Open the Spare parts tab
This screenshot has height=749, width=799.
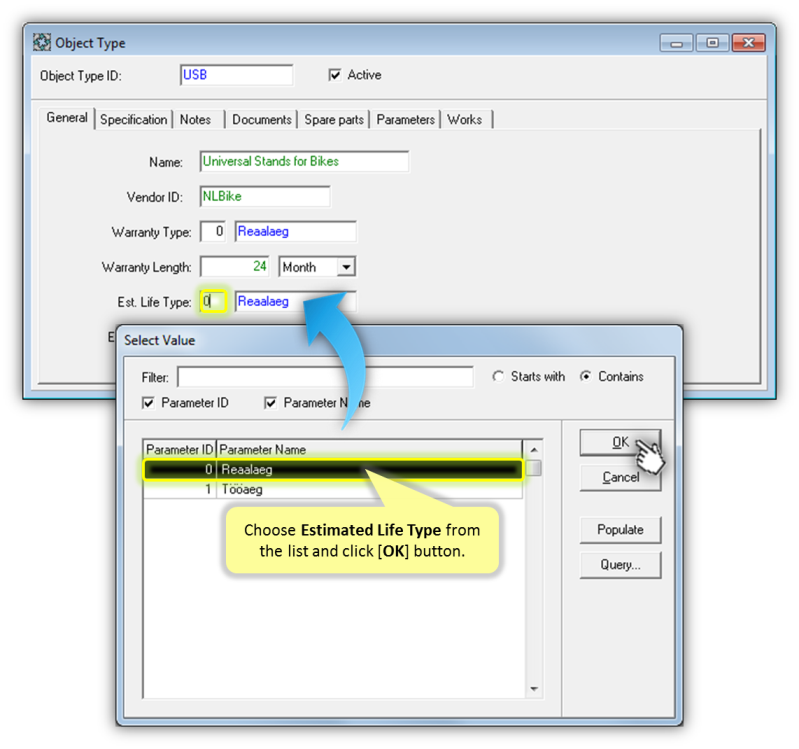click(334, 119)
